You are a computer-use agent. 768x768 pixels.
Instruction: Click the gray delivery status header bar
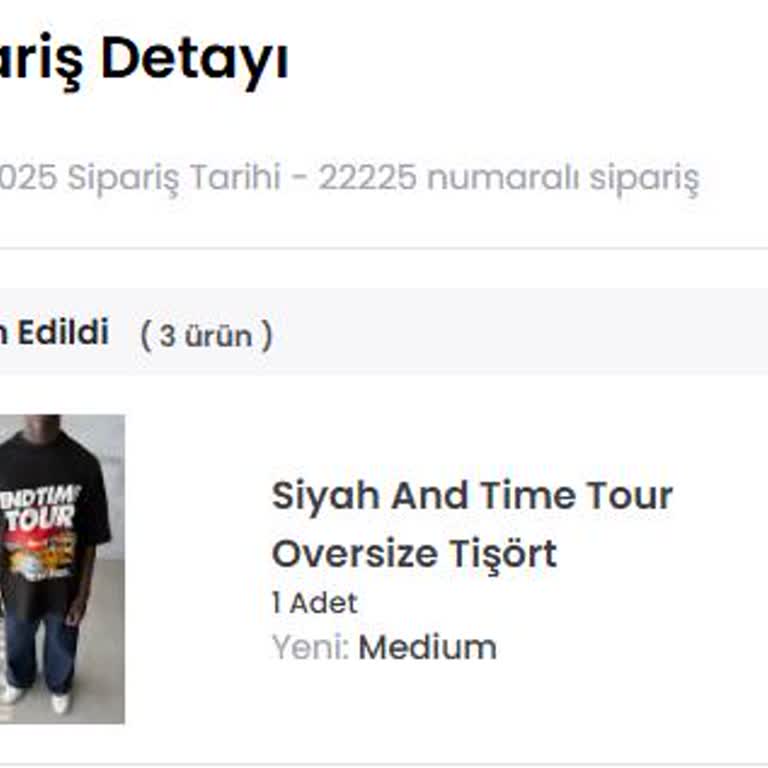point(384,332)
